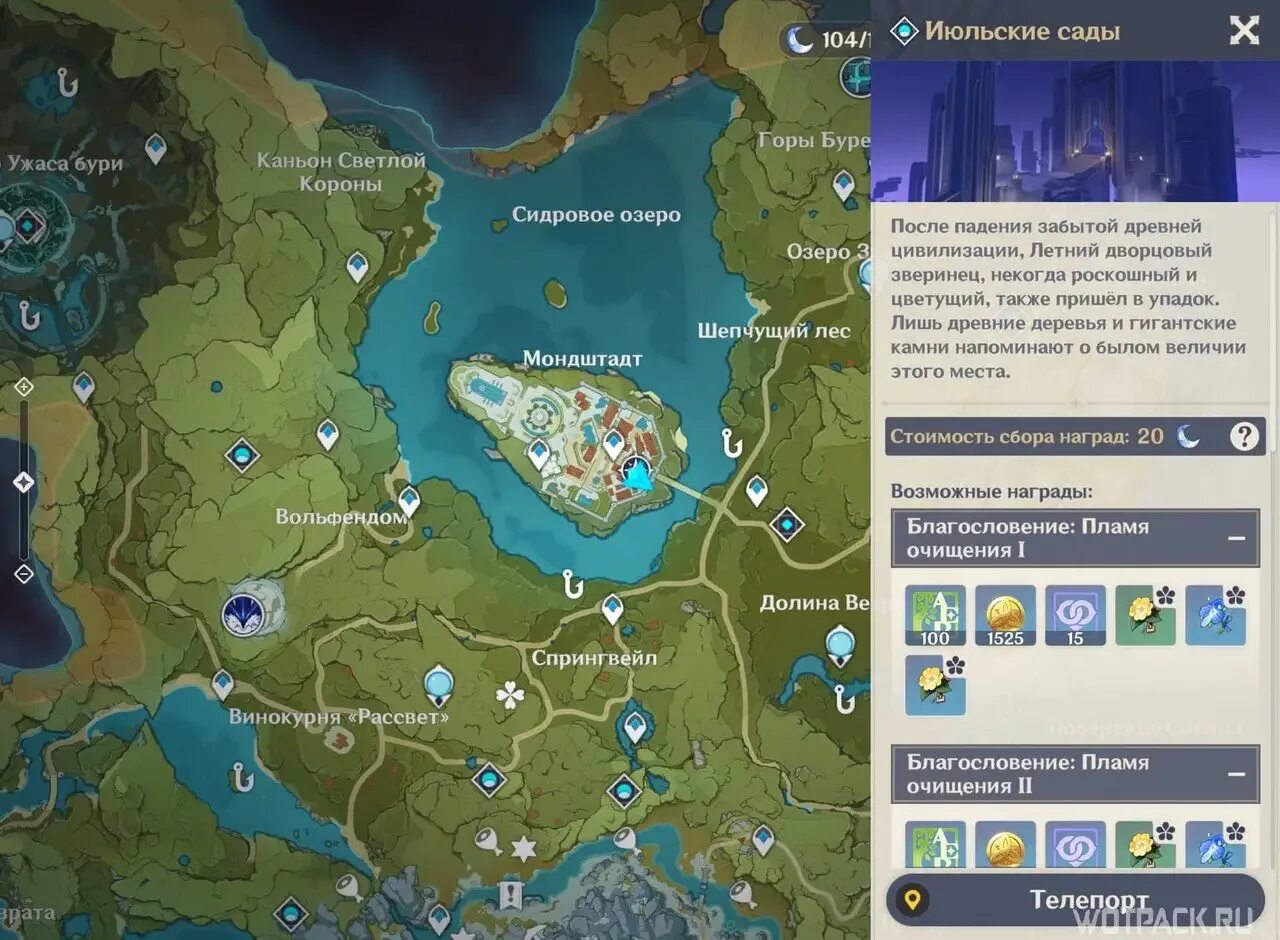Image resolution: width=1280 pixels, height=940 pixels.
Task: Close the Июльские сады domain panel
Action: click(1244, 31)
